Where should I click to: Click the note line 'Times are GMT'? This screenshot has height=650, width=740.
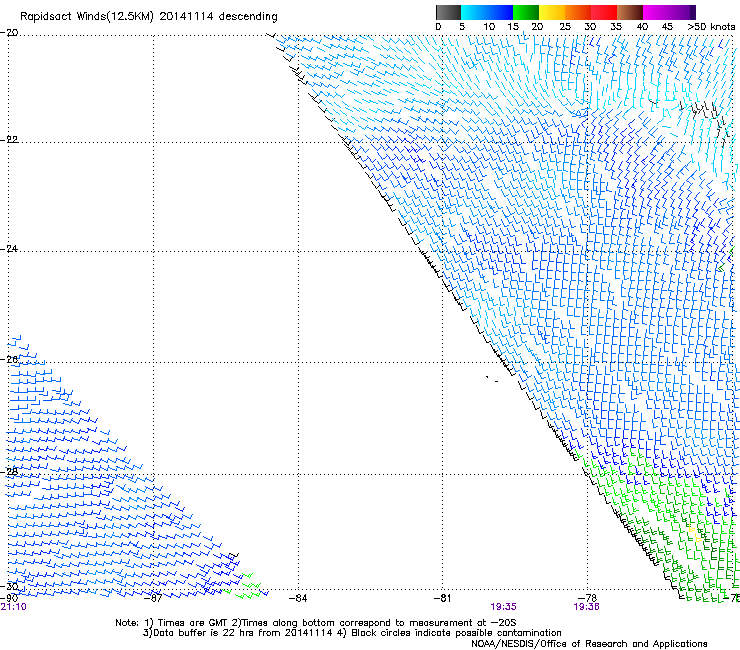193,623
